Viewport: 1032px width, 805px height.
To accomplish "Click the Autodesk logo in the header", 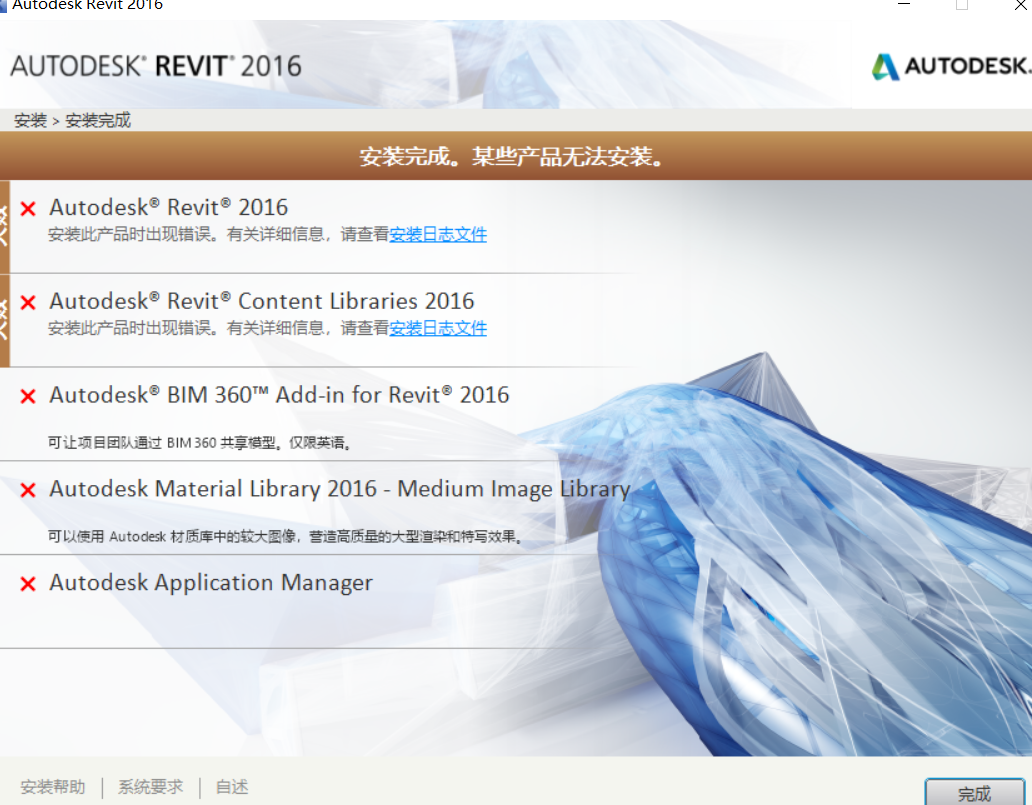I will (x=950, y=66).
